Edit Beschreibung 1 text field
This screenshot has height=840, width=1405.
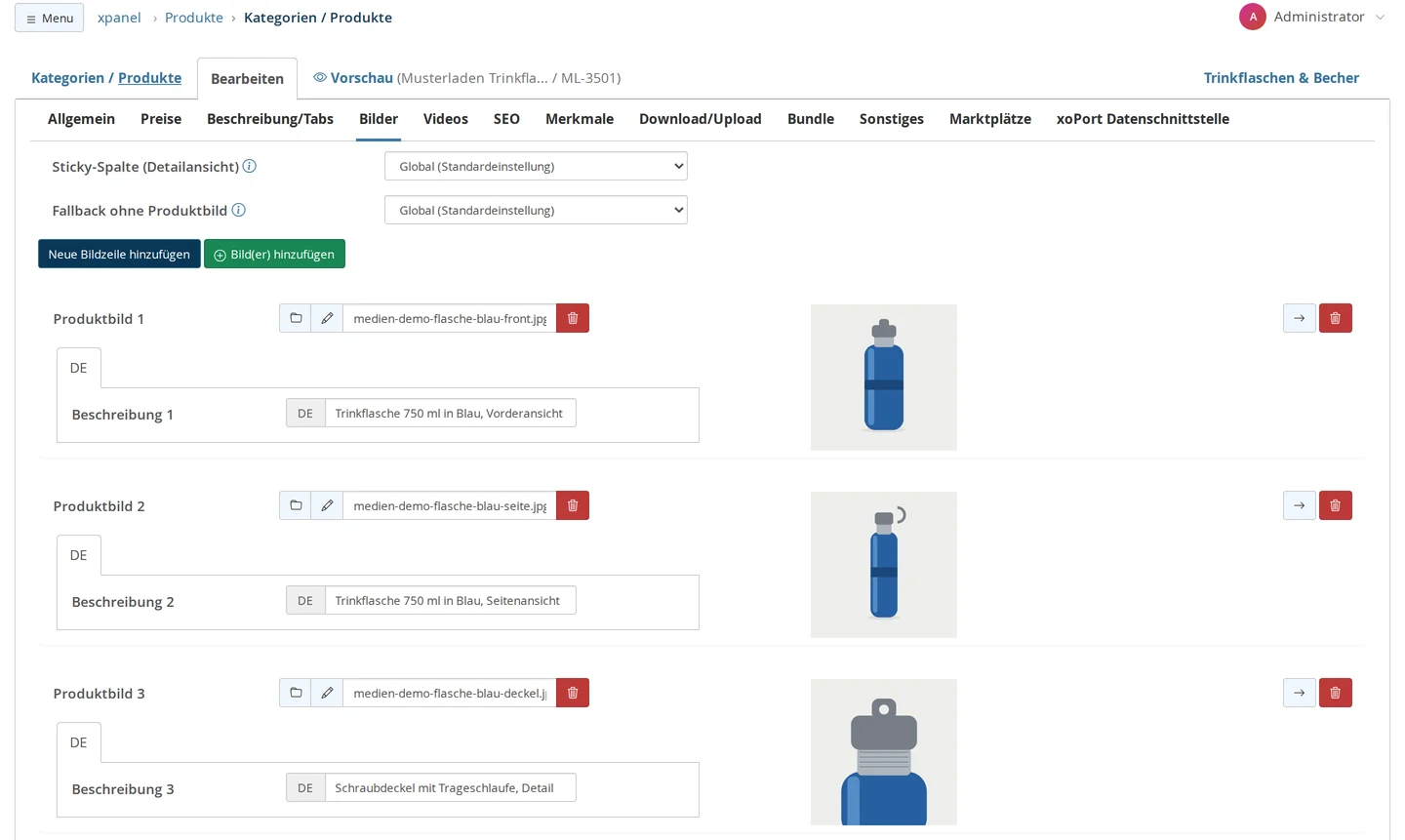tap(450, 413)
